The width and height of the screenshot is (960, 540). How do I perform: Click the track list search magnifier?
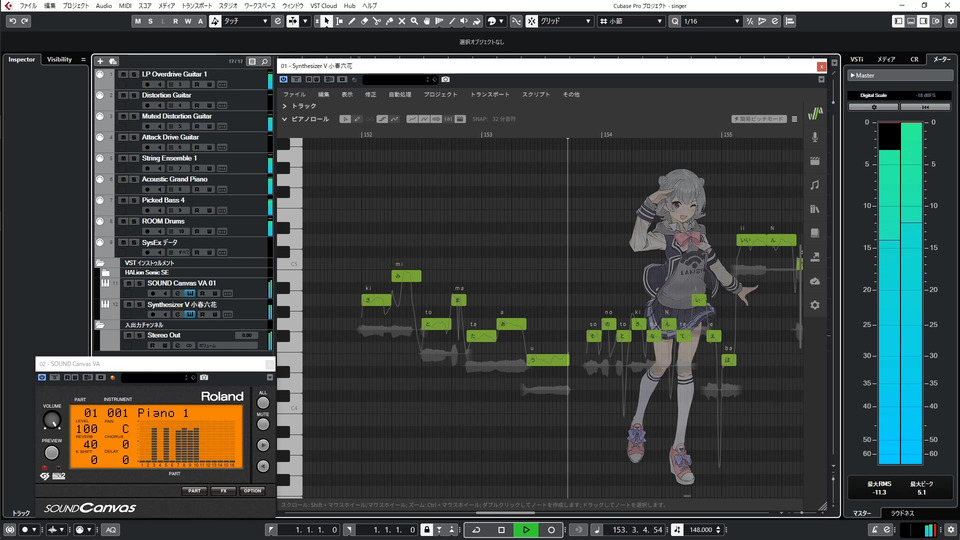pos(264,61)
